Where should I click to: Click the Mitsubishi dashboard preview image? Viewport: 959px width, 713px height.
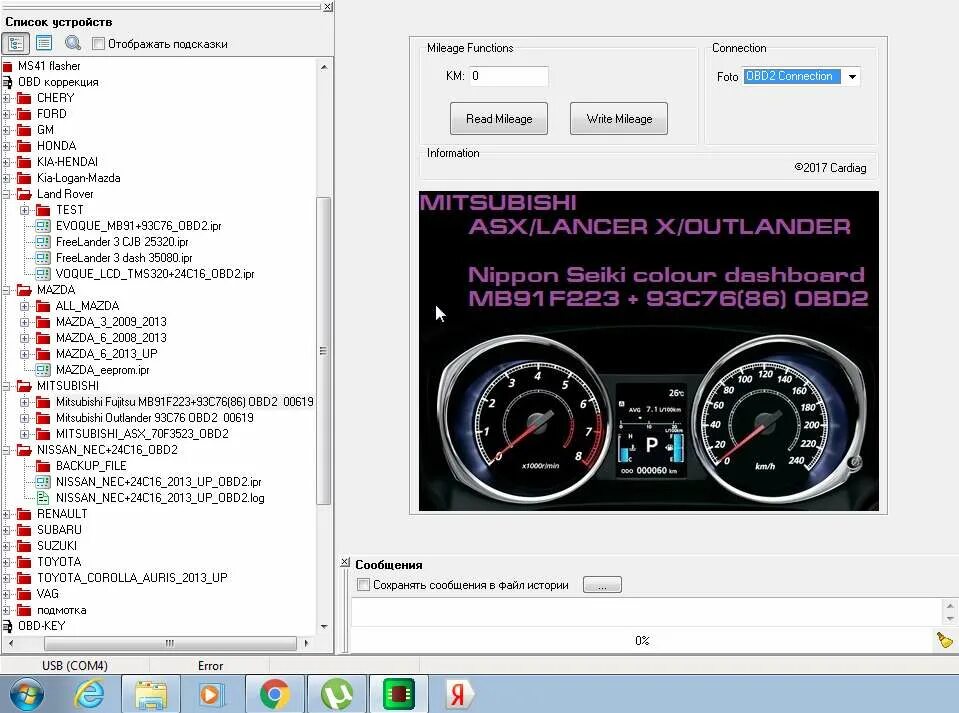(x=648, y=351)
